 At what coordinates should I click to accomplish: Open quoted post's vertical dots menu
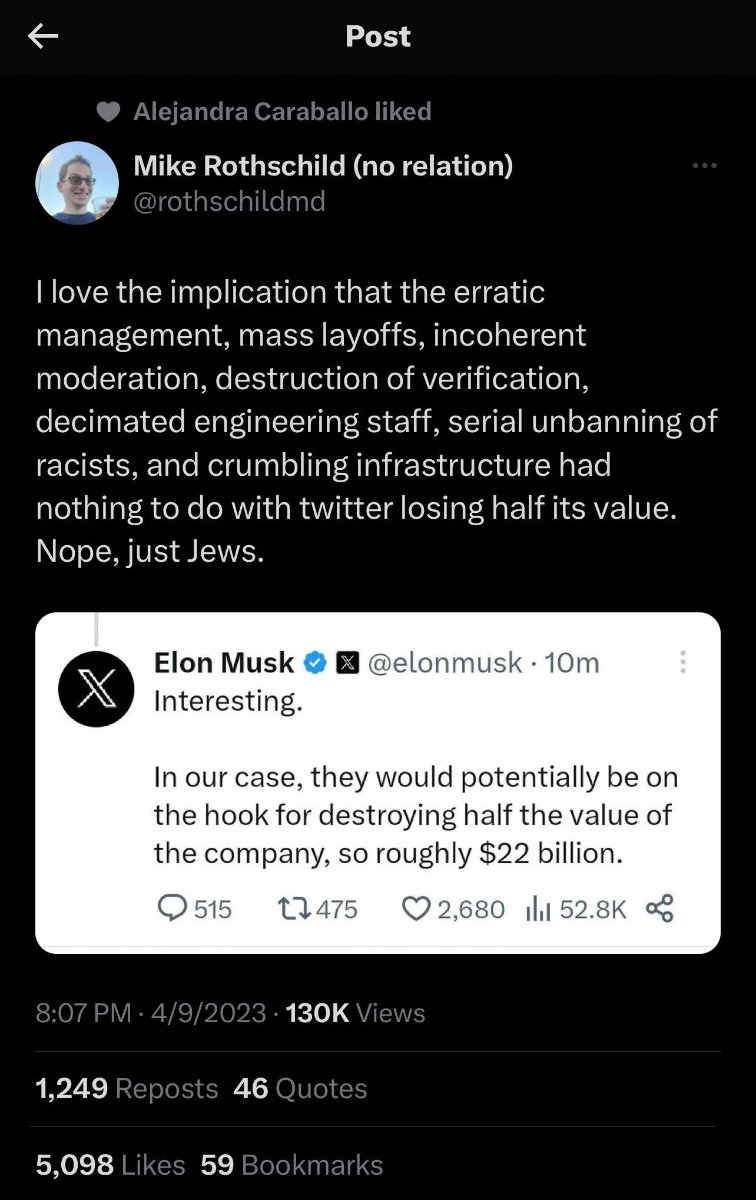684,662
